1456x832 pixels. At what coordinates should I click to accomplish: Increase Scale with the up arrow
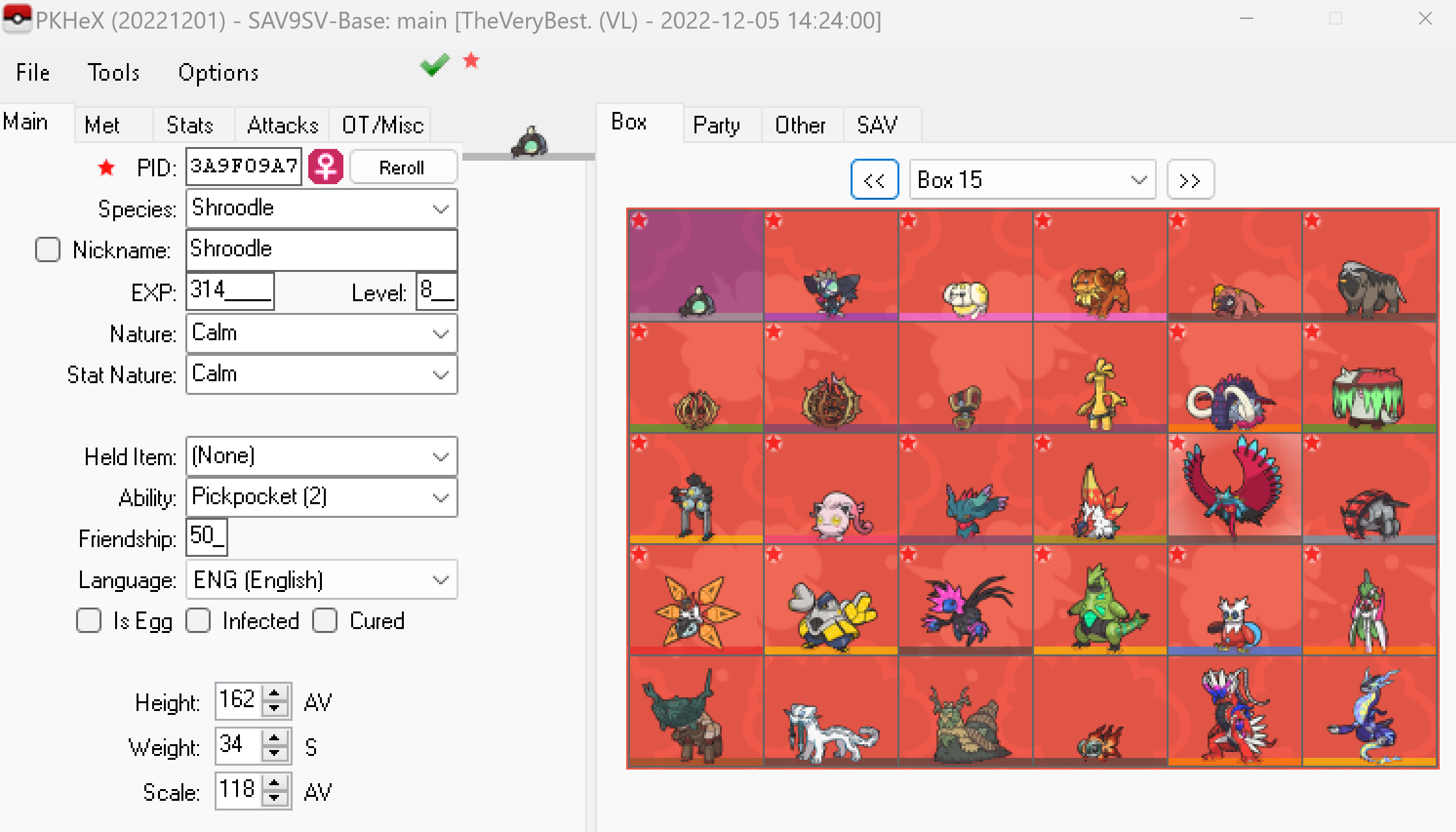[x=275, y=783]
